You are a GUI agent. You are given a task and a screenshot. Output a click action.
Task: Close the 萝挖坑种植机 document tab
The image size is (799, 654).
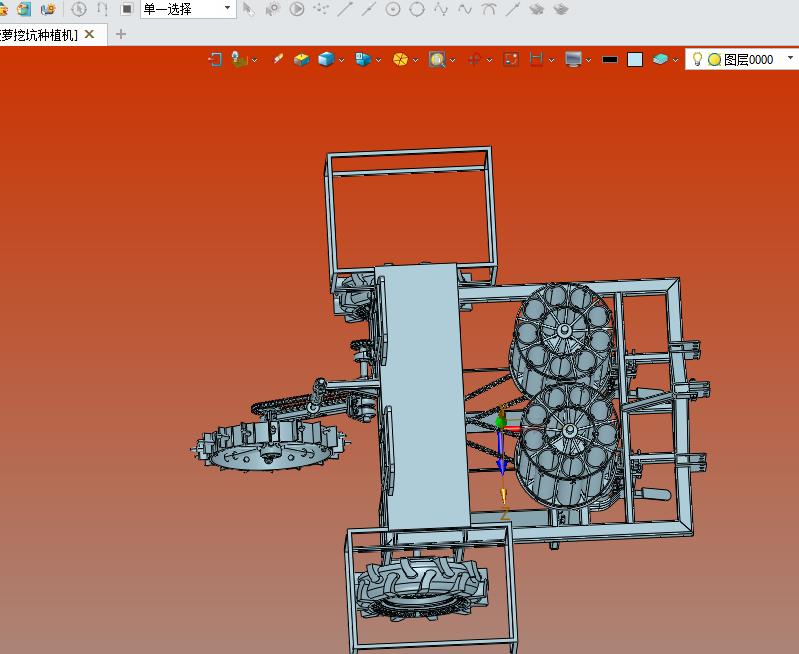(89, 34)
